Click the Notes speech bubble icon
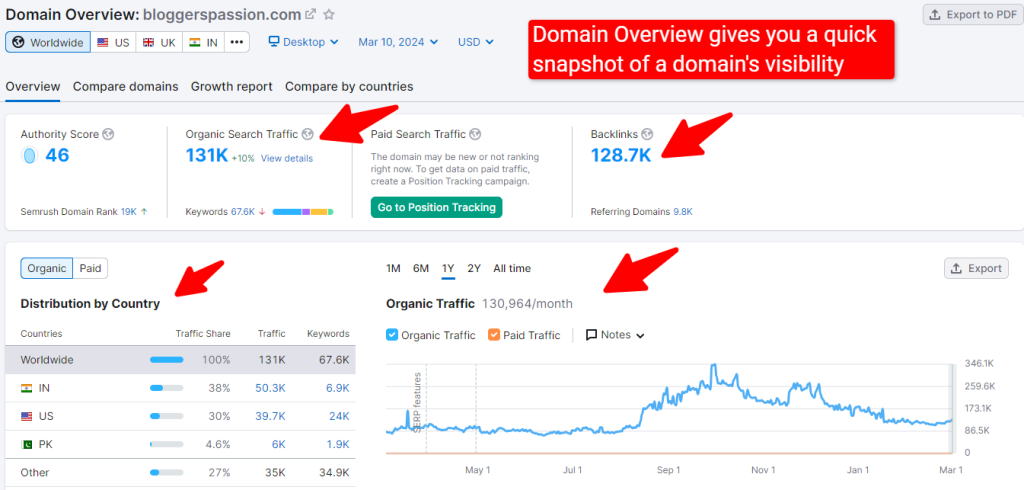Viewport: 1024px width, 490px height. point(592,335)
